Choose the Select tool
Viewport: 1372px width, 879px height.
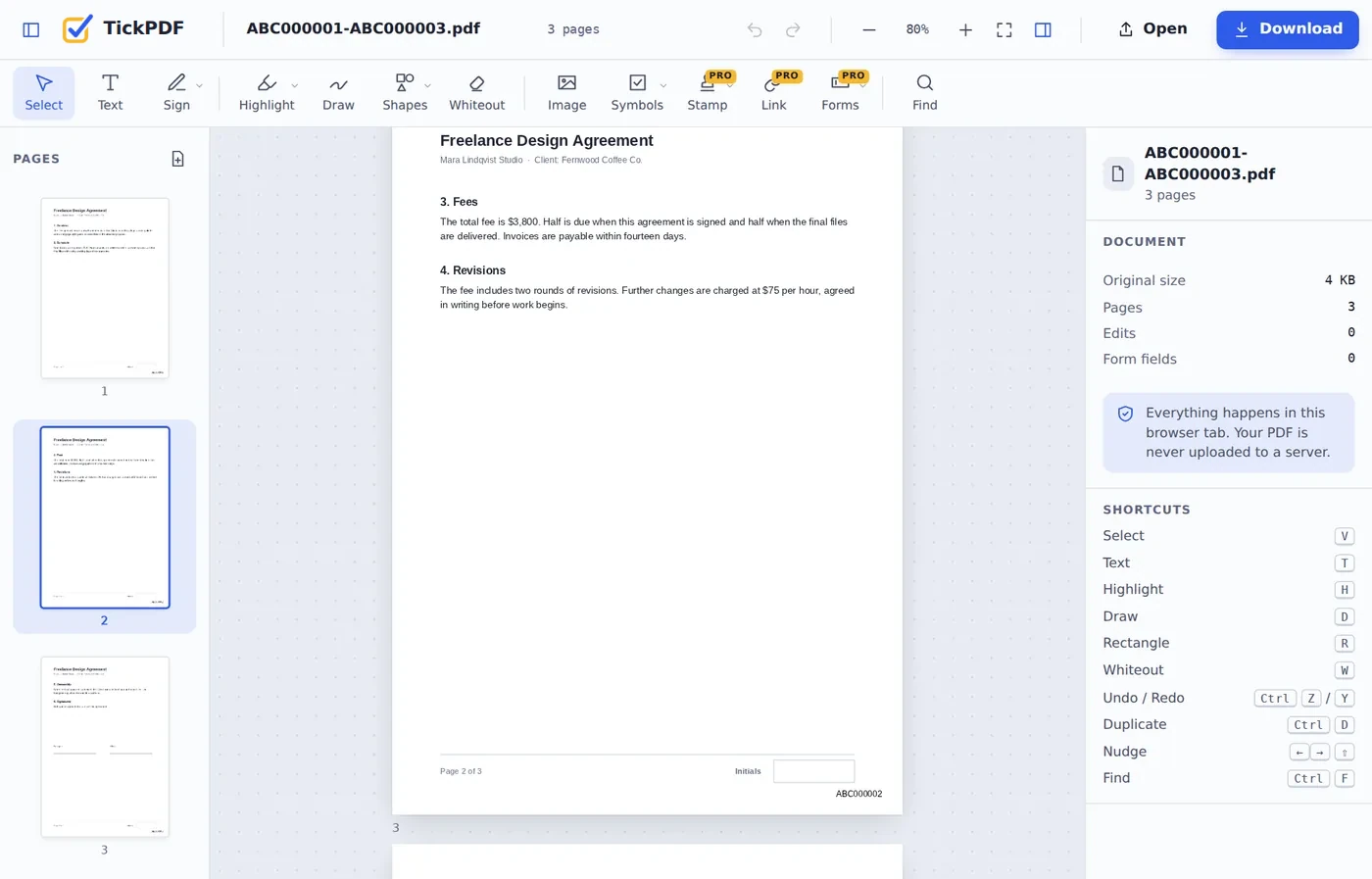44,93
